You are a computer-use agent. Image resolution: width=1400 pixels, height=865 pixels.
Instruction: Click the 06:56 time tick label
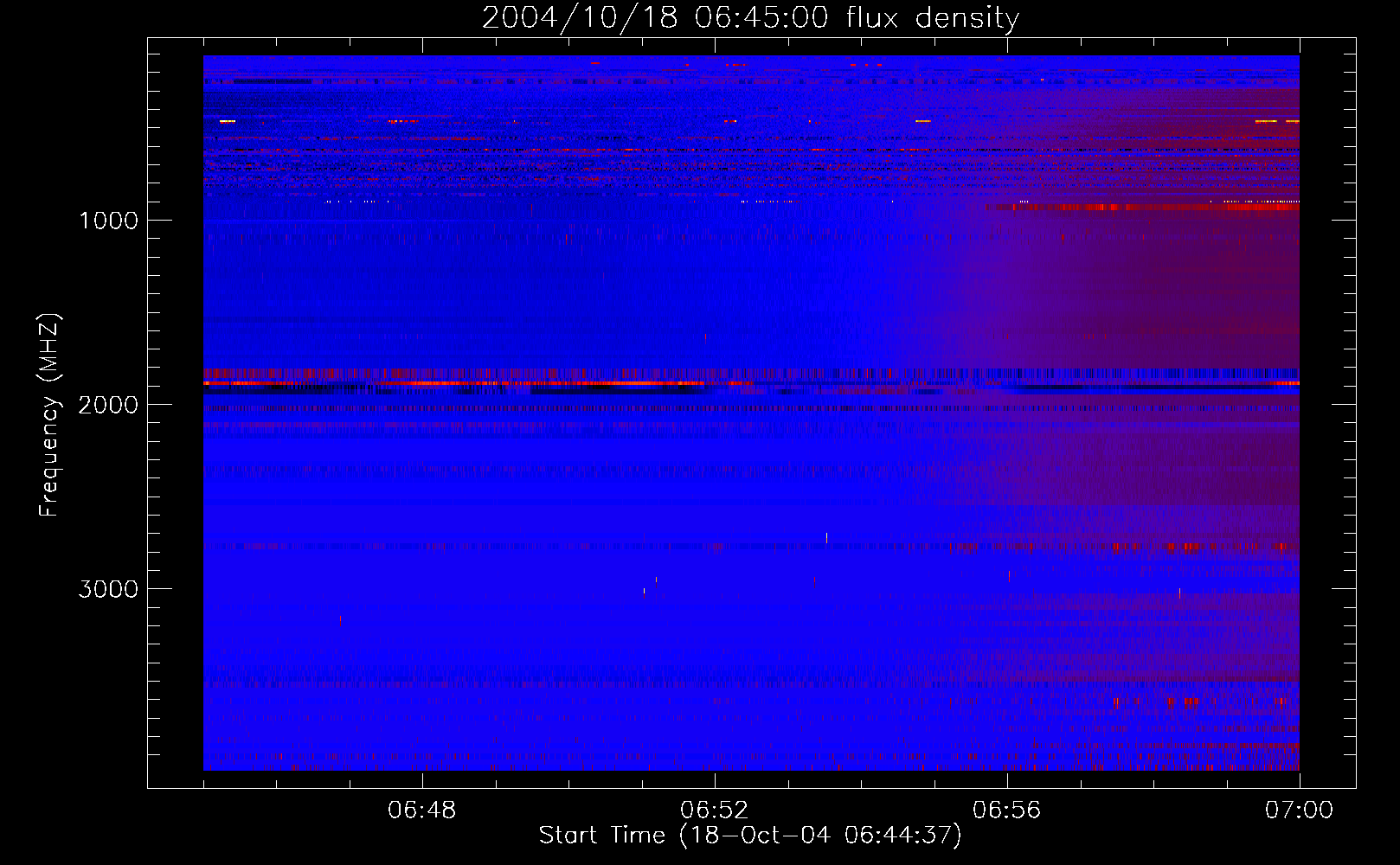1007,811
